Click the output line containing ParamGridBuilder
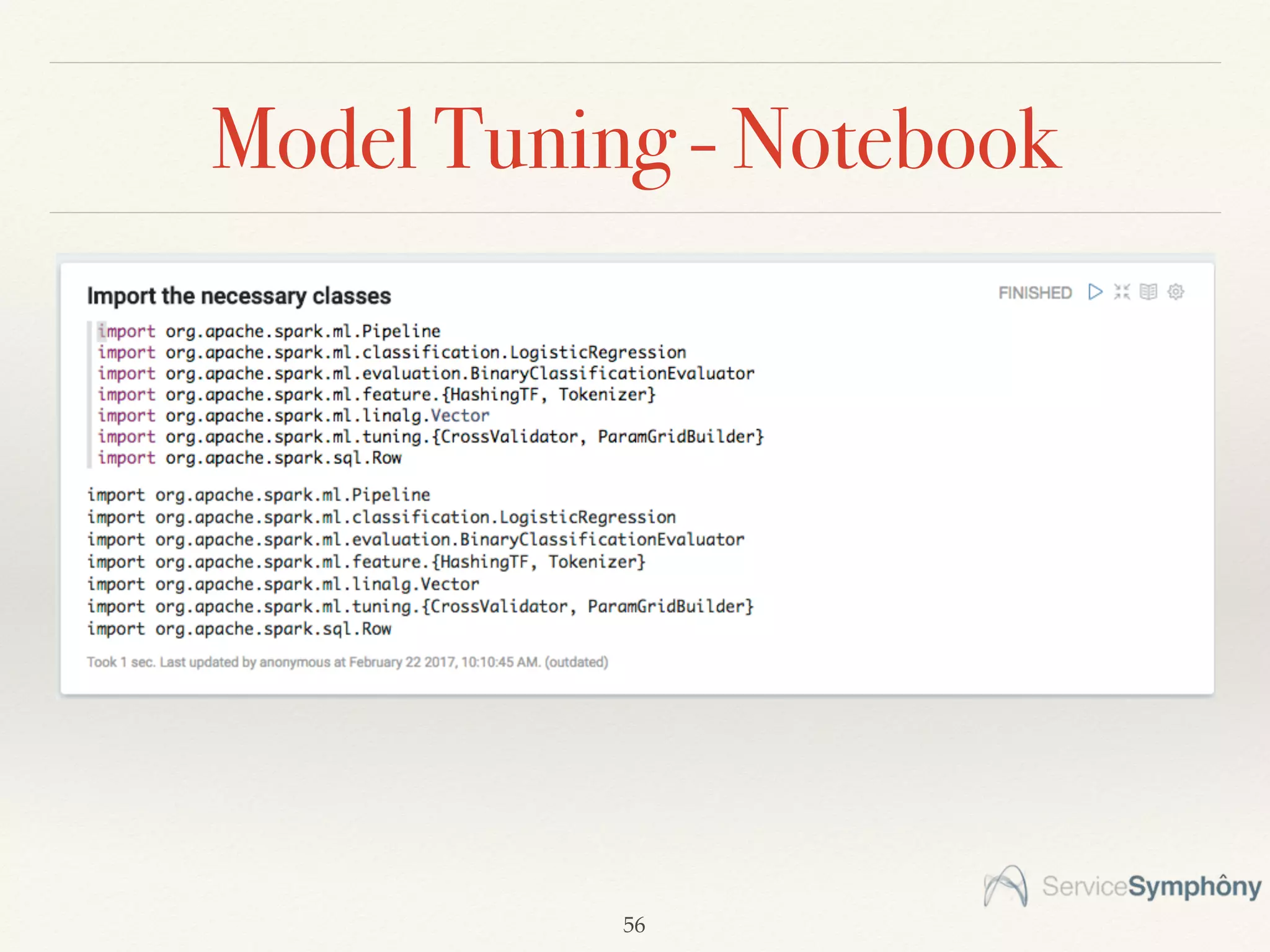This screenshot has width=1270, height=952. coord(670,606)
